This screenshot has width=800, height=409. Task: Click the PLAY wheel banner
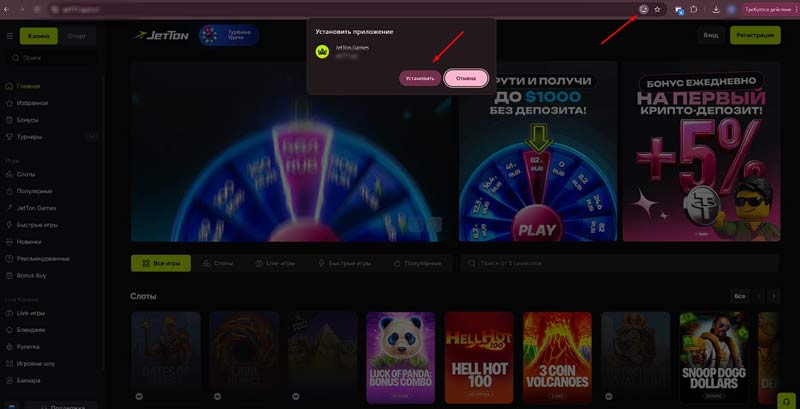(538, 151)
